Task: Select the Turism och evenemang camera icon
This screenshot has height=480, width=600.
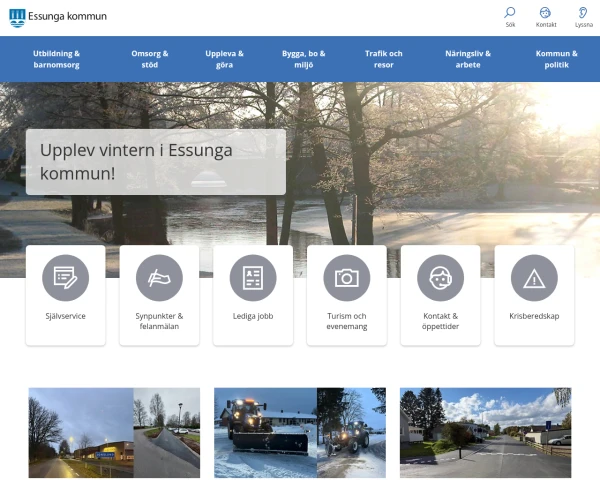Action: (x=346, y=278)
